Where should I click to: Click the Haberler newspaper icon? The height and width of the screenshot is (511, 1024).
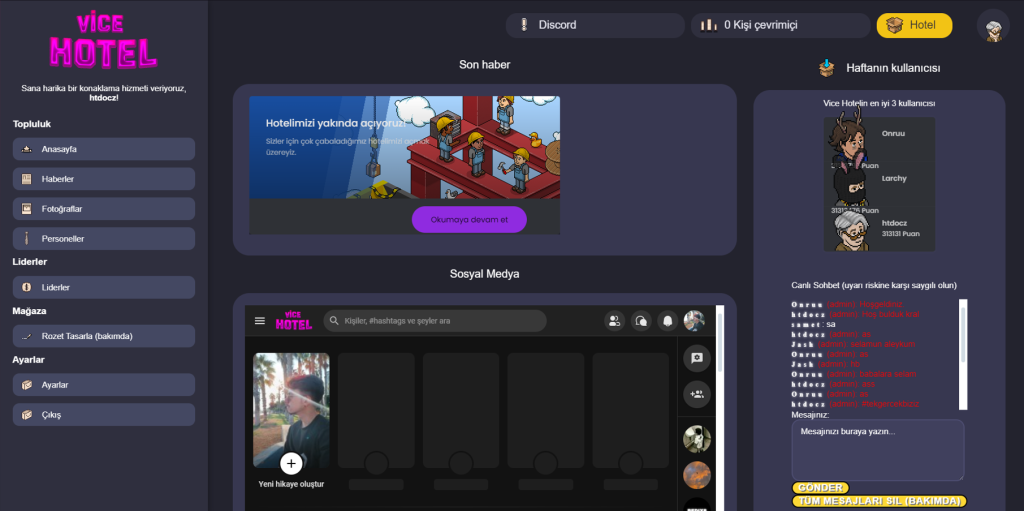pos(27,179)
